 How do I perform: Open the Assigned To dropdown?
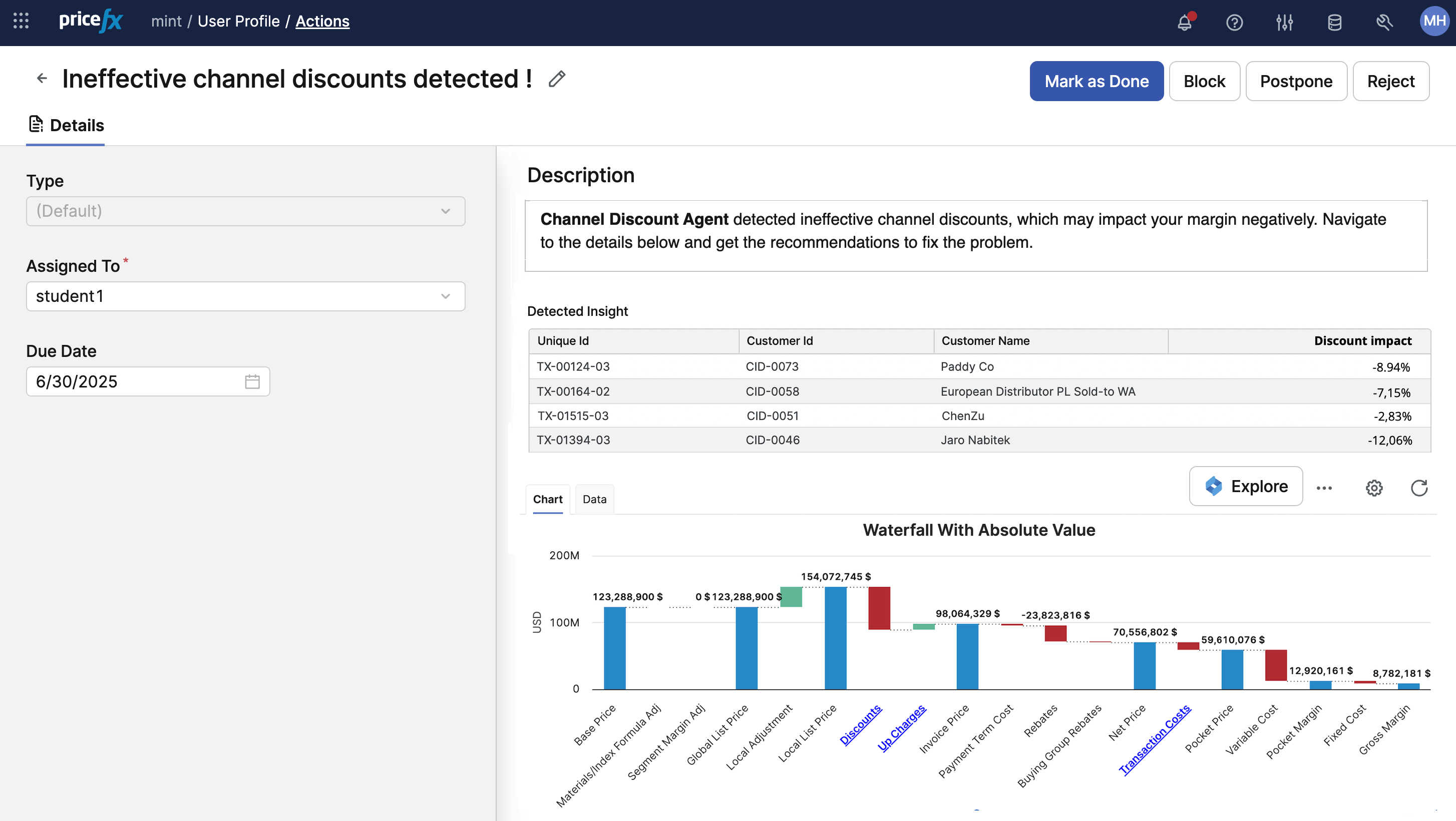point(245,297)
